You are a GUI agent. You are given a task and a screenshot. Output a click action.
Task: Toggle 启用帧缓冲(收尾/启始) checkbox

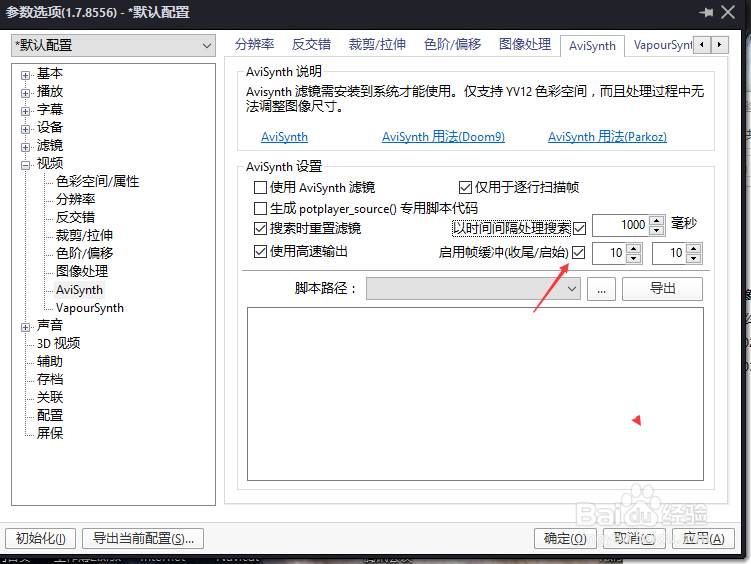tap(578, 252)
